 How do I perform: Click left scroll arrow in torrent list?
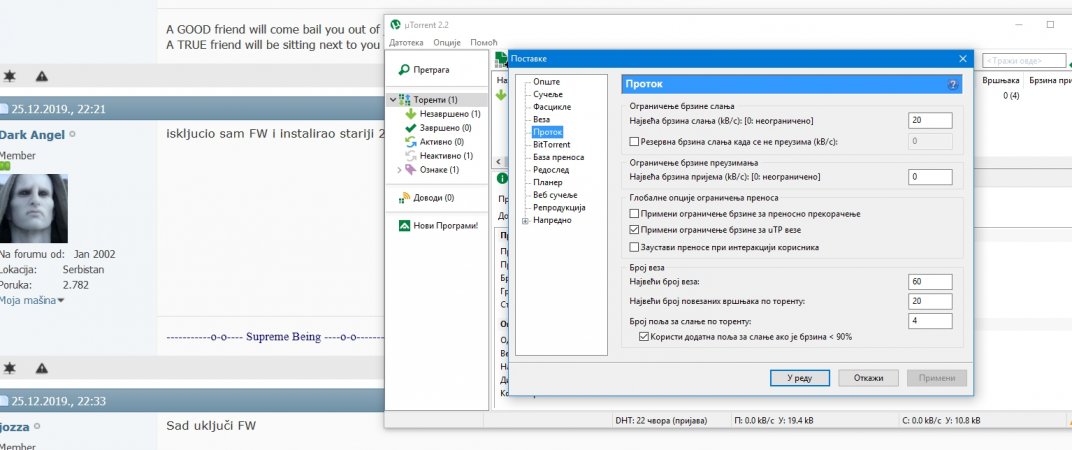point(498,162)
